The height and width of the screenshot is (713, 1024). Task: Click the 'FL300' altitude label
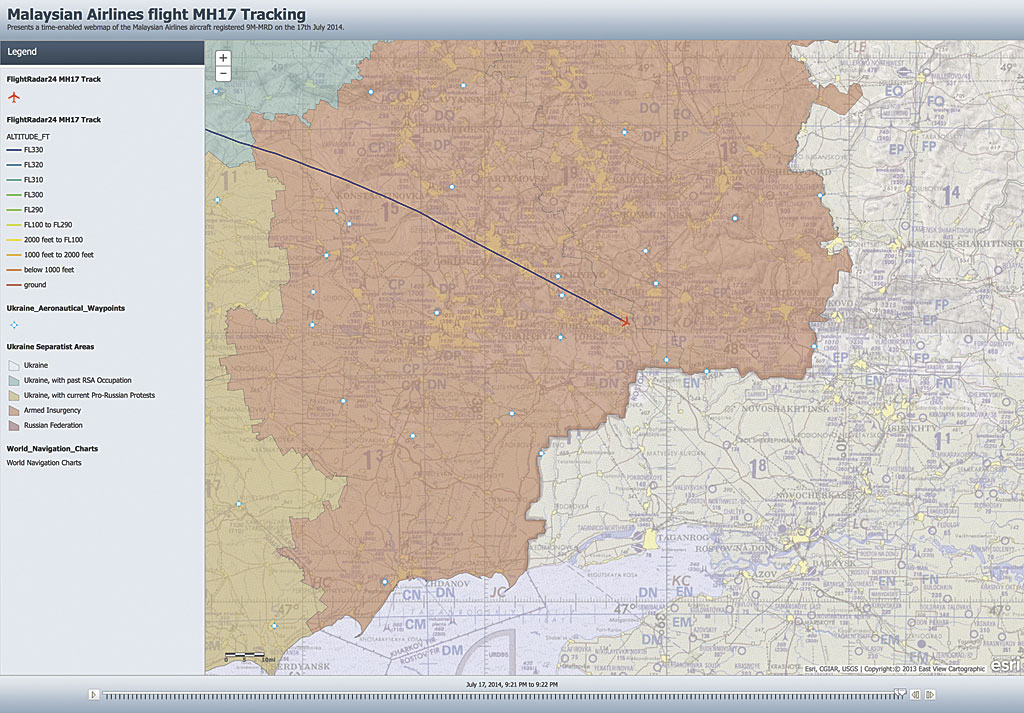click(33, 195)
